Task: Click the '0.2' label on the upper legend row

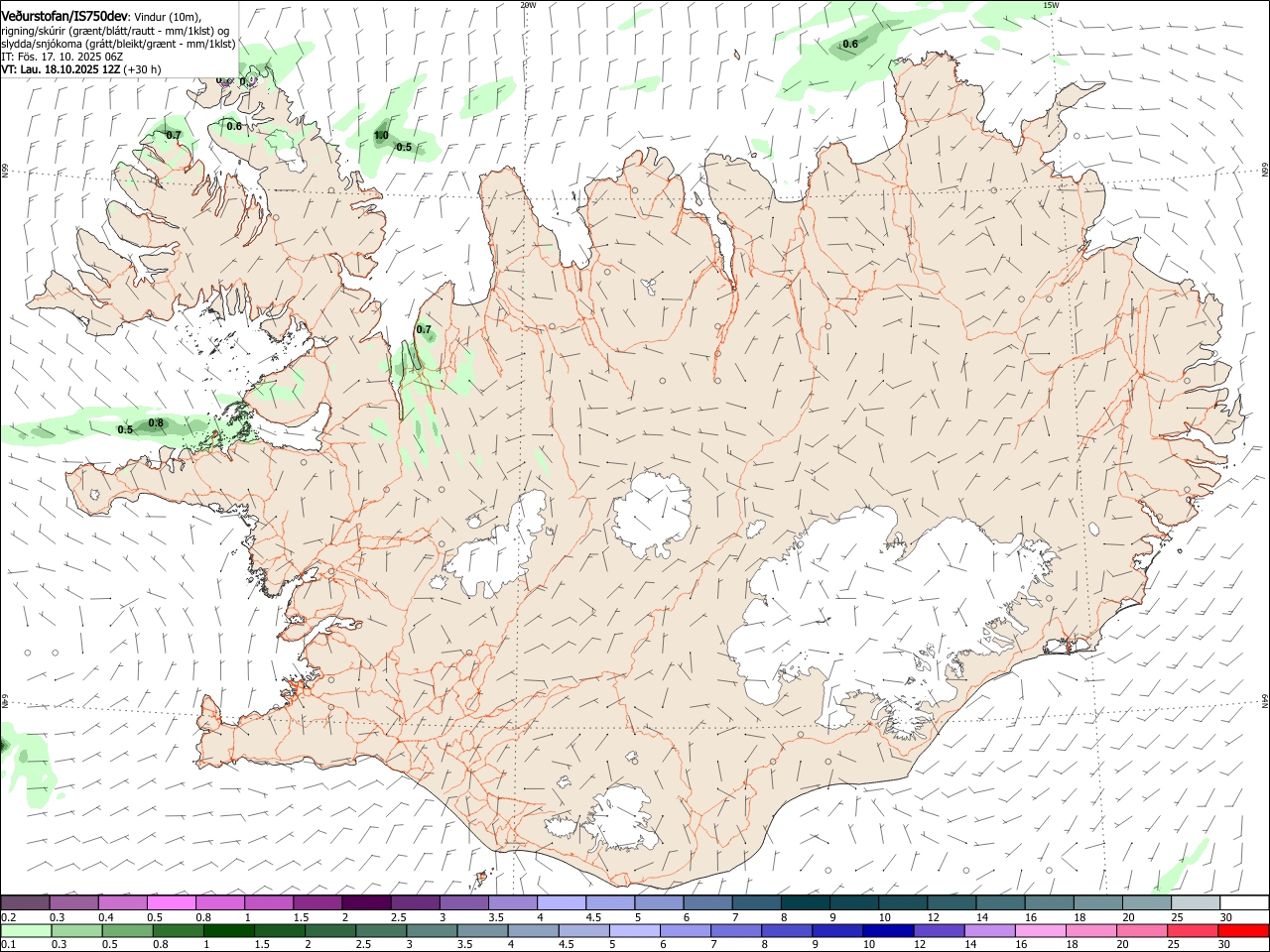Action: (8, 917)
